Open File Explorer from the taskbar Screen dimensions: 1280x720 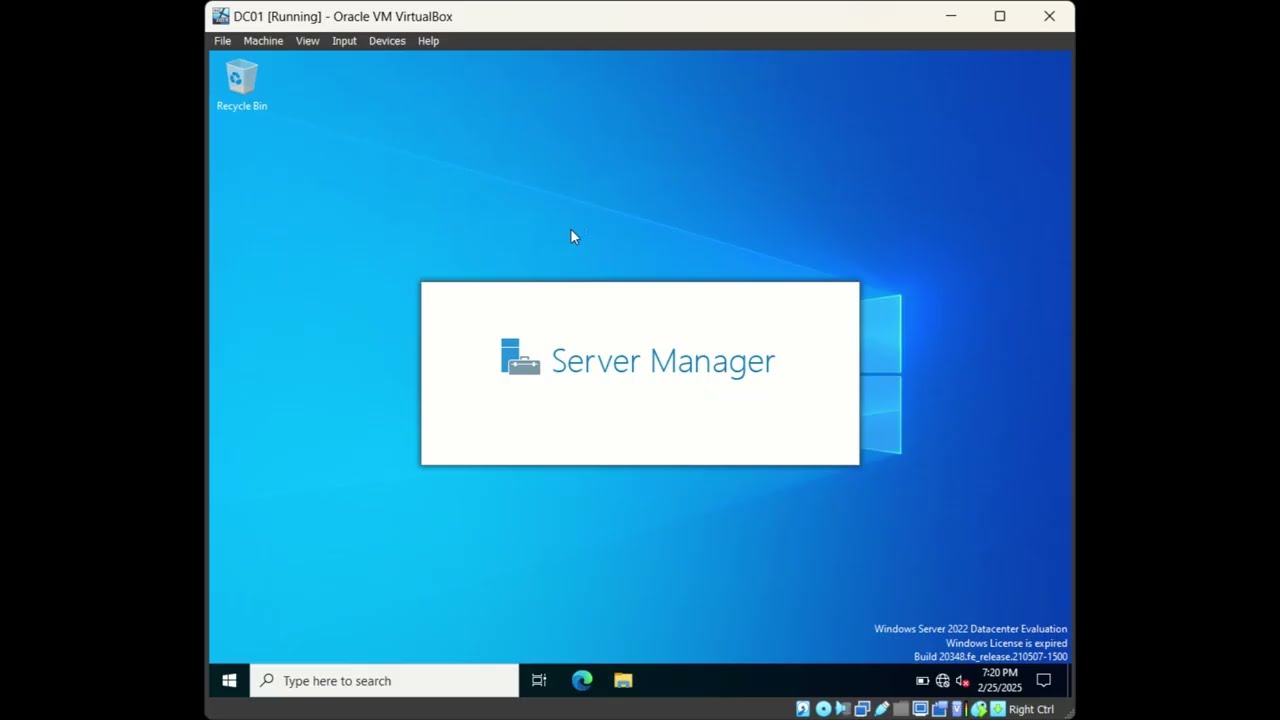623,681
